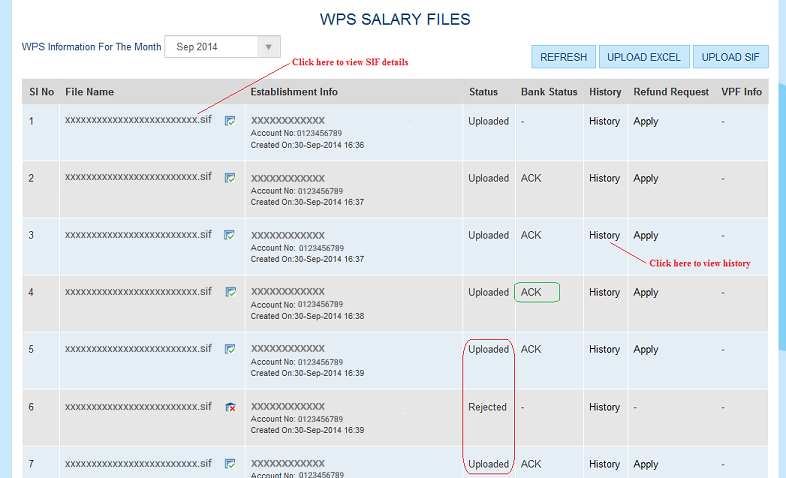Open the SIF icon in row 5
This screenshot has width=786, height=478.
tap(230, 350)
